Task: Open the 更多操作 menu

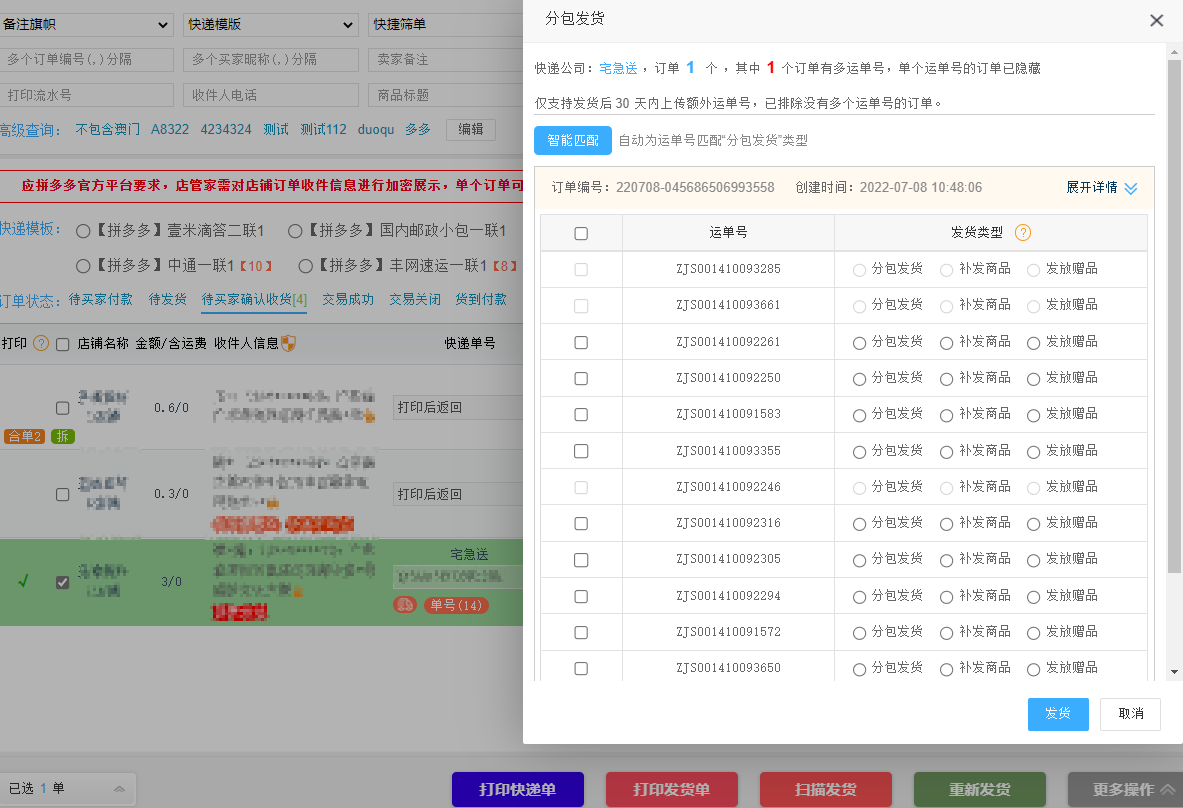Action: pos(1125,789)
